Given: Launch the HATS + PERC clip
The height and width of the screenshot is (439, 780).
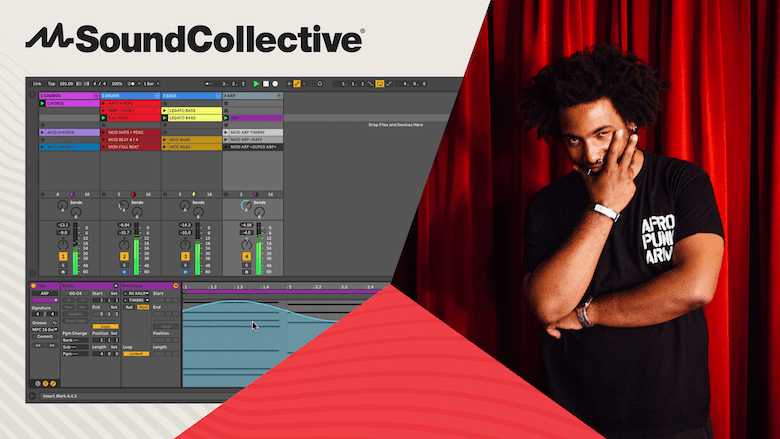Looking at the screenshot, I should point(103,103).
